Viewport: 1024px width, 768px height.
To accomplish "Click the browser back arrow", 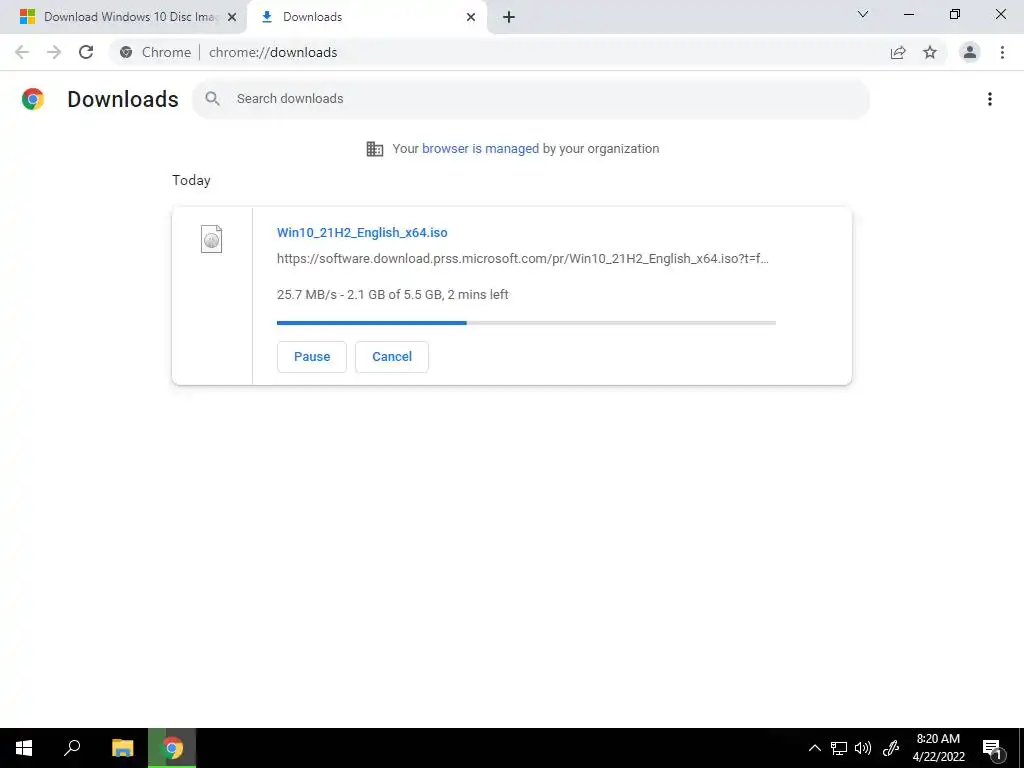I will (x=22, y=52).
